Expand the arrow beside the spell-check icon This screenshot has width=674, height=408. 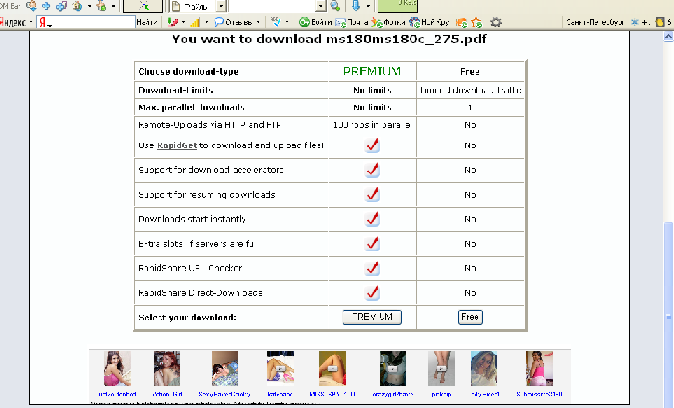coord(287,22)
